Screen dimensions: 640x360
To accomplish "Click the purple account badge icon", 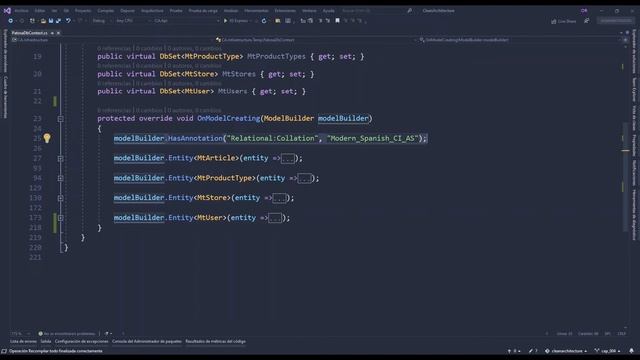I will point(584,11).
